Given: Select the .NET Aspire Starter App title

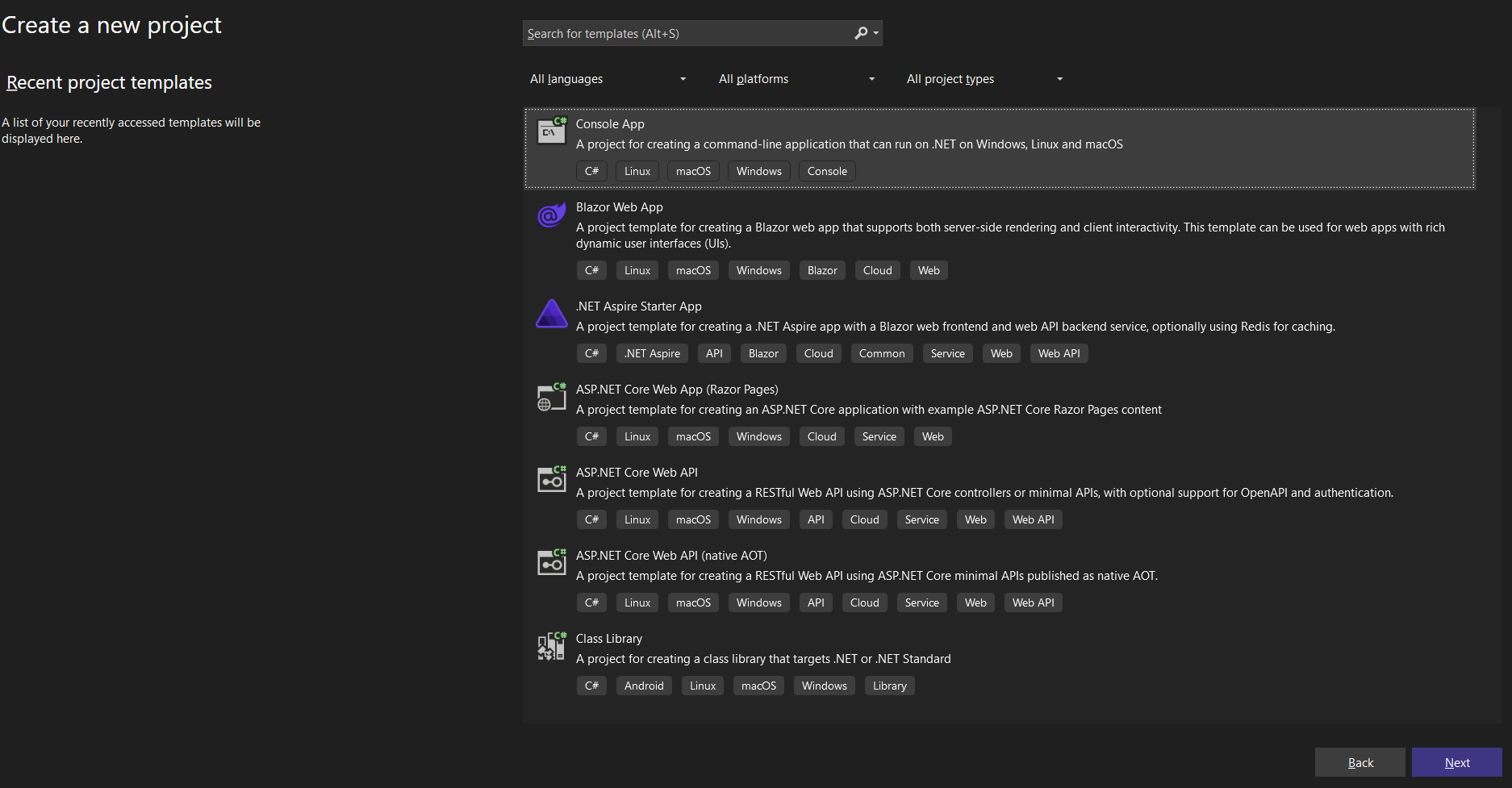Looking at the screenshot, I should point(639,306).
